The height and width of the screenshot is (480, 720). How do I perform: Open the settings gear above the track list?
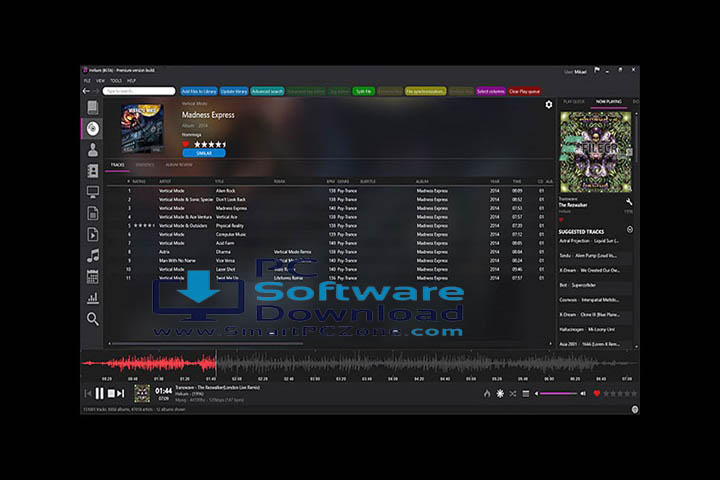click(x=549, y=105)
